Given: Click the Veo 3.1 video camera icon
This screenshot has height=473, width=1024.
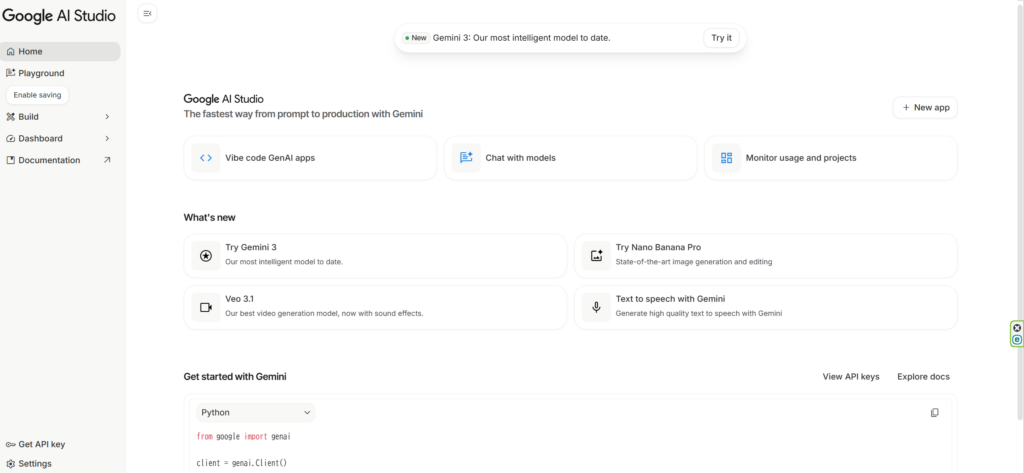Looking at the screenshot, I should 206,307.
